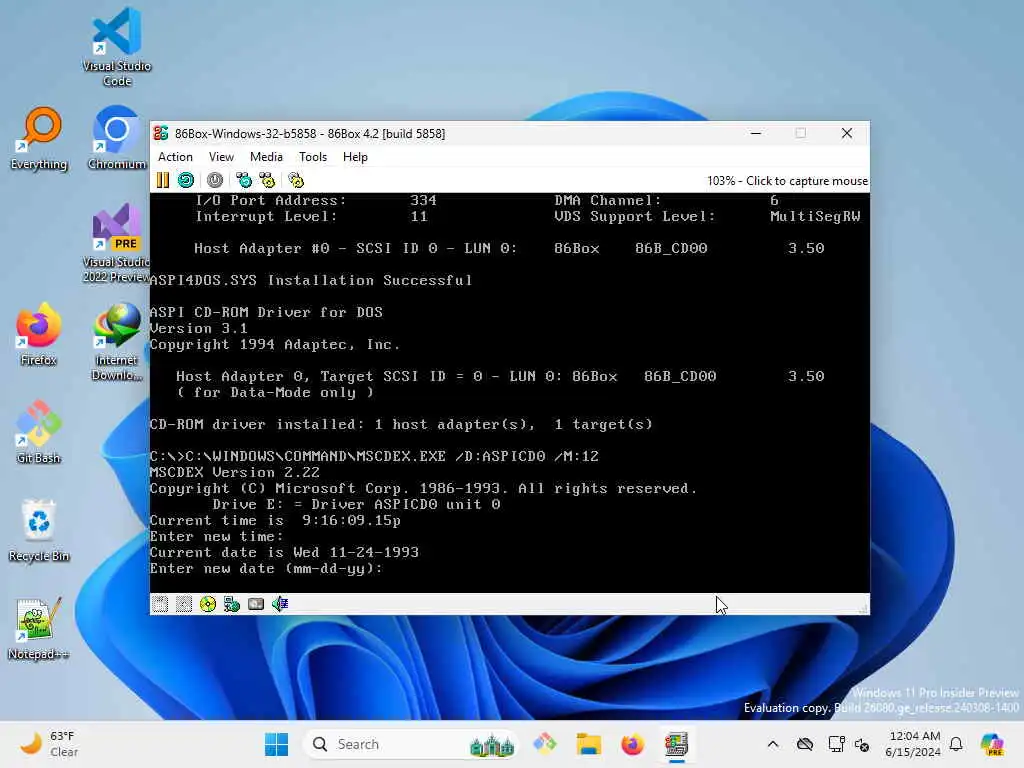
Task: Click the Ctrl+Alt+Del icon in 86Box toolbar
Action: pos(244,180)
